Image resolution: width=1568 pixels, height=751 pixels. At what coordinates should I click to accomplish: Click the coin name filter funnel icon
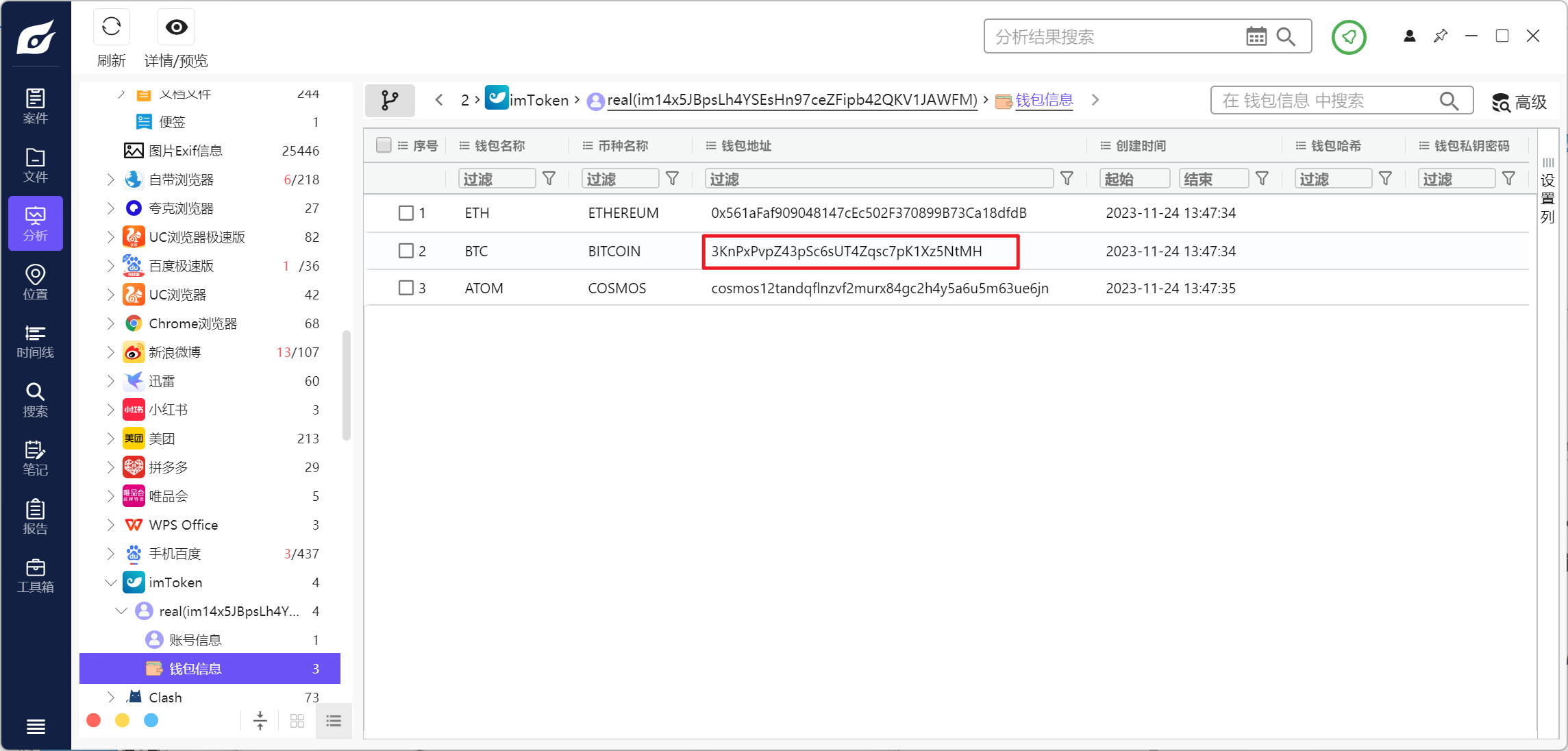(x=672, y=179)
